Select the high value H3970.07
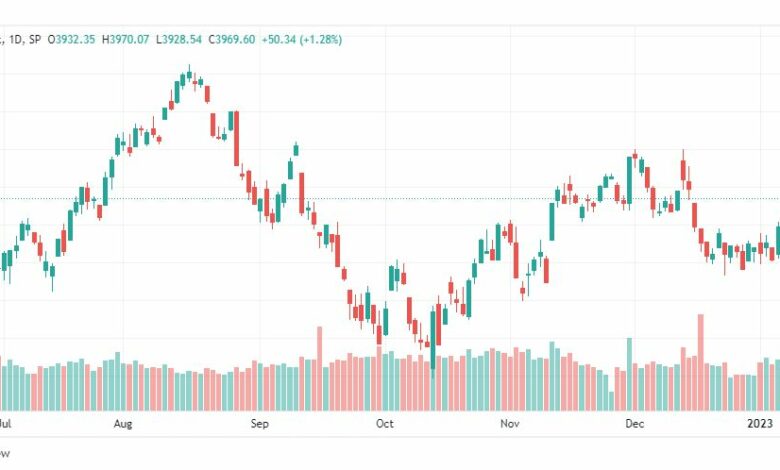 (x=125, y=39)
